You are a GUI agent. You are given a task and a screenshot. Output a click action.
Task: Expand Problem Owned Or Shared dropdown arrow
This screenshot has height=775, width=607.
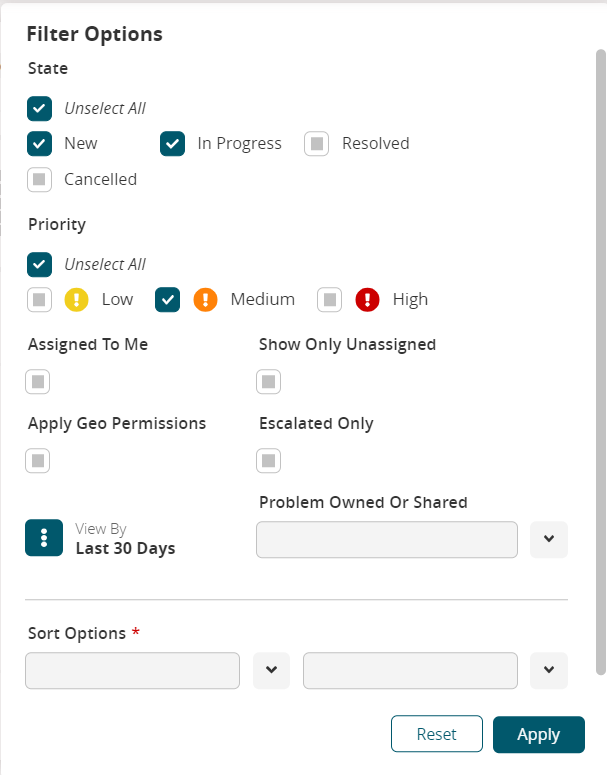[x=549, y=539]
